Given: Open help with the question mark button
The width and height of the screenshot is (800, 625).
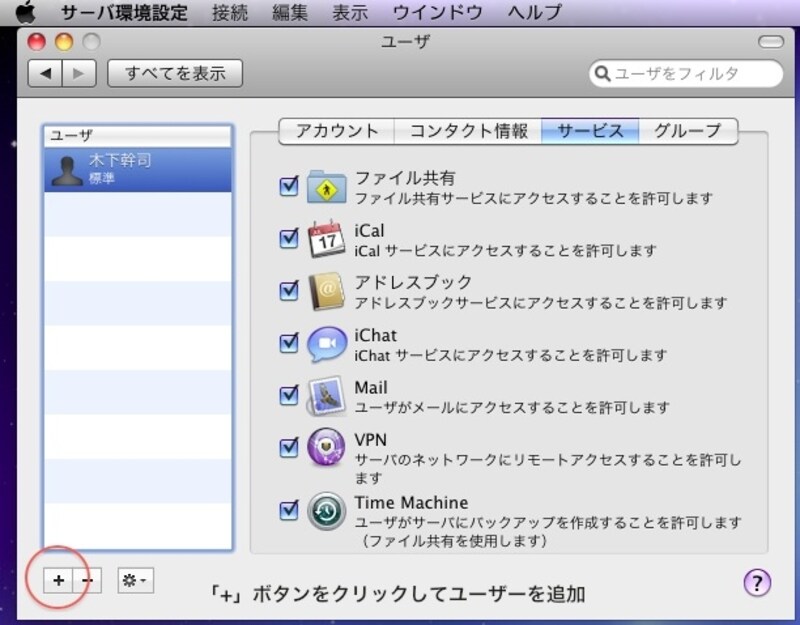Looking at the screenshot, I should tap(757, 582).
